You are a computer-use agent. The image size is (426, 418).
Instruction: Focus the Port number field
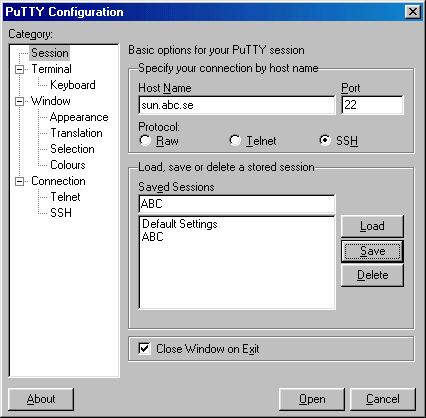pos(372,105)
